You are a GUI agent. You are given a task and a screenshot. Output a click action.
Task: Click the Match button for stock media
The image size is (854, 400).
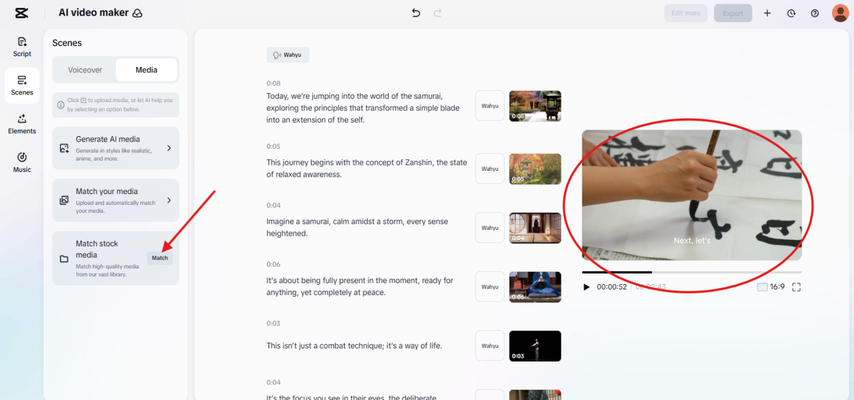(160, 258)
